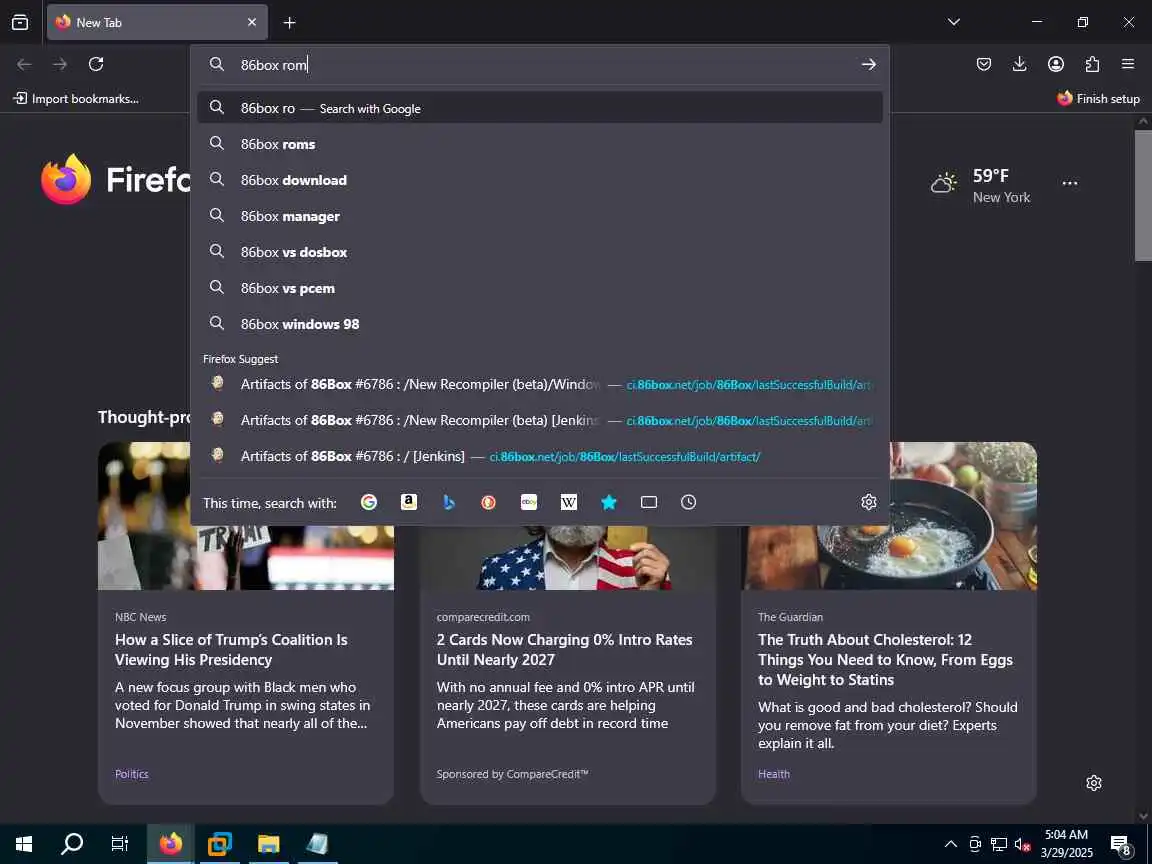
Task: Open Windows taskbar search
Action: click(71, 843)
